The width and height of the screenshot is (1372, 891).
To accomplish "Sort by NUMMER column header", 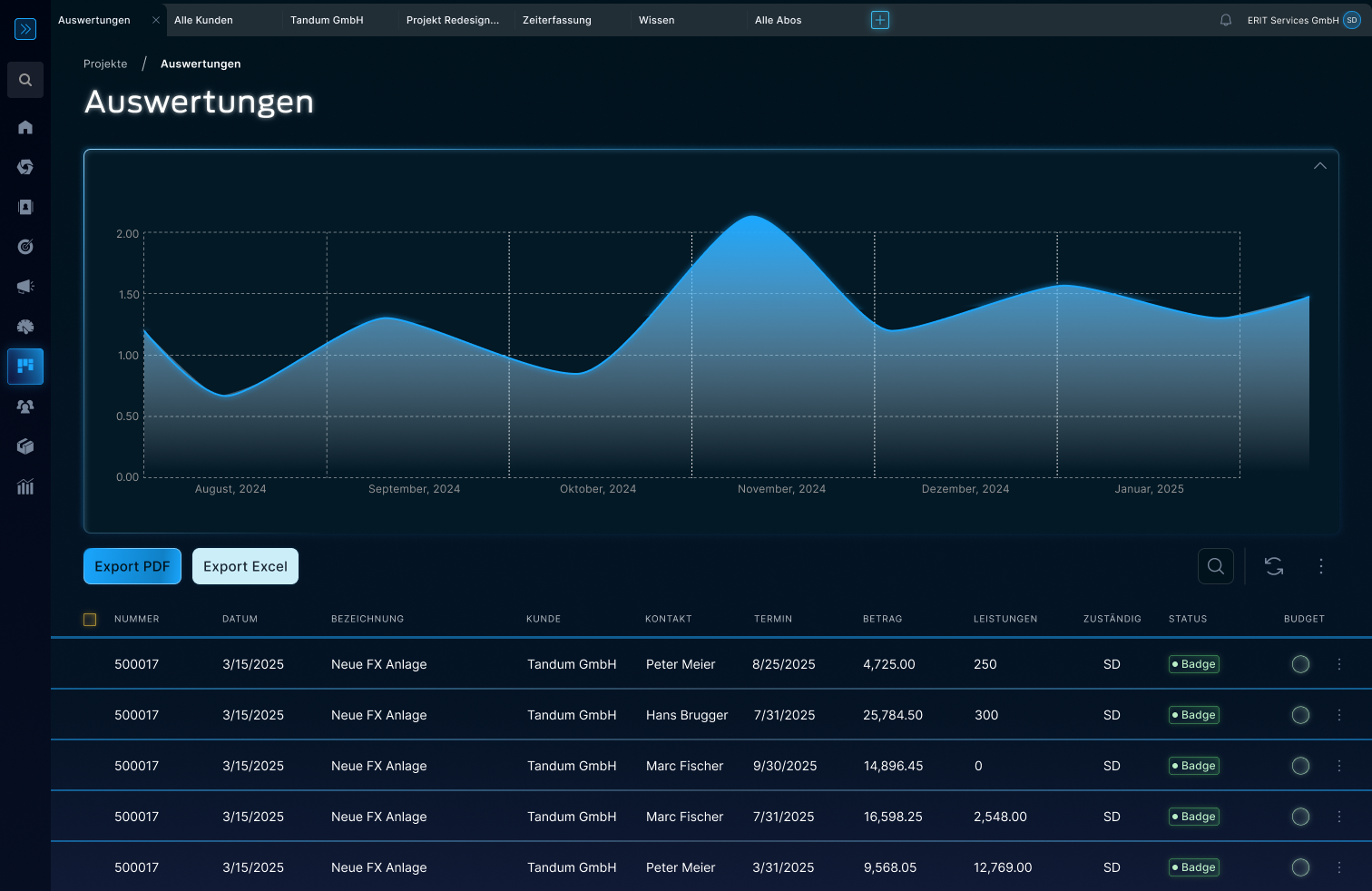I will click(x=137, y=619).
